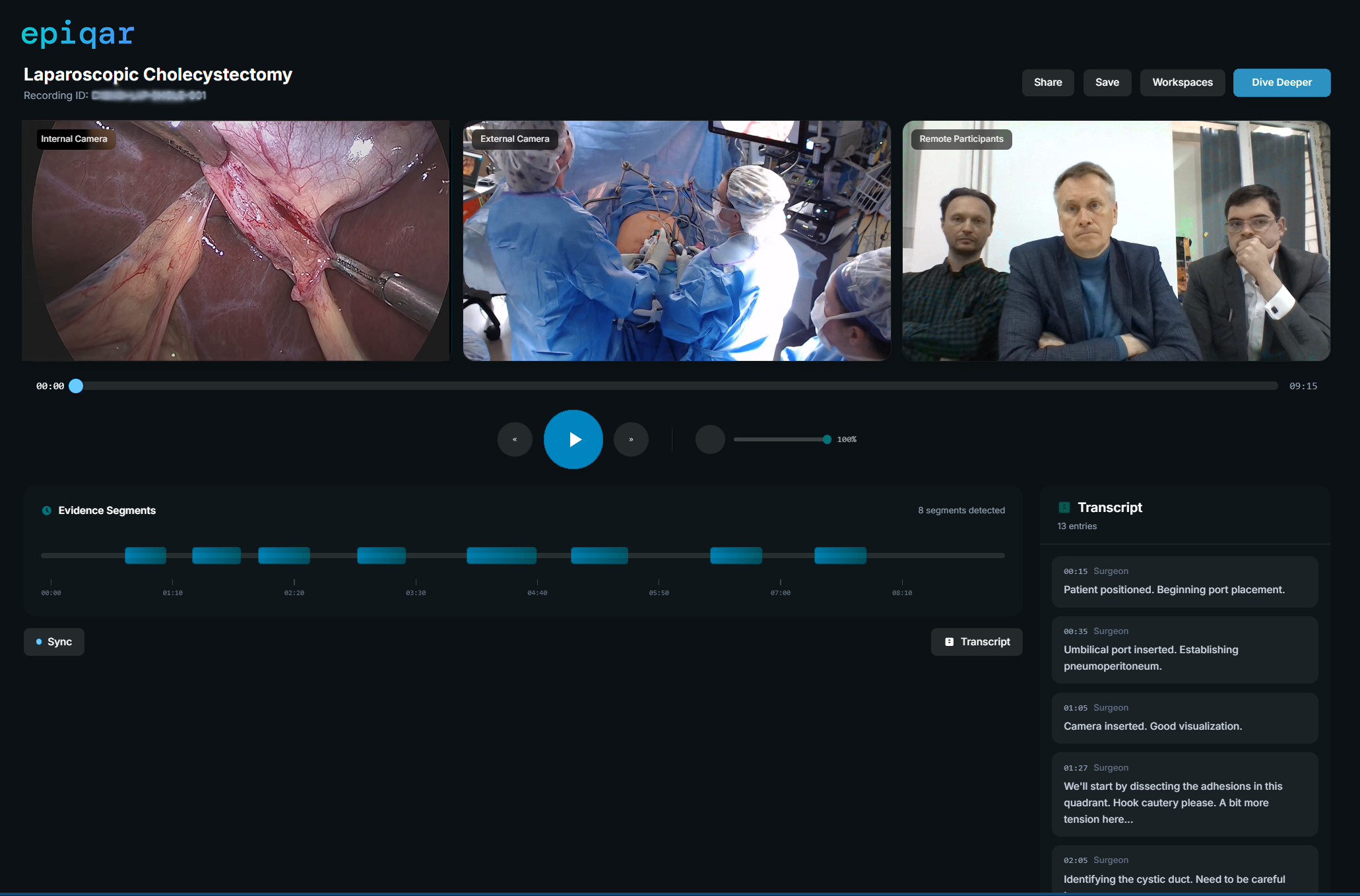Click the Save button
1360x896 pixels.
1107,82
